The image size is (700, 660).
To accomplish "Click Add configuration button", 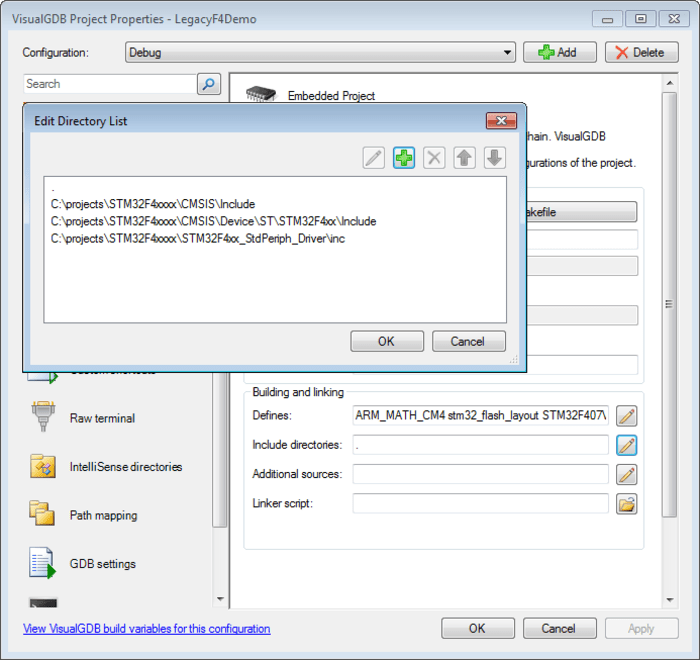I will click(x=560, y=52).
